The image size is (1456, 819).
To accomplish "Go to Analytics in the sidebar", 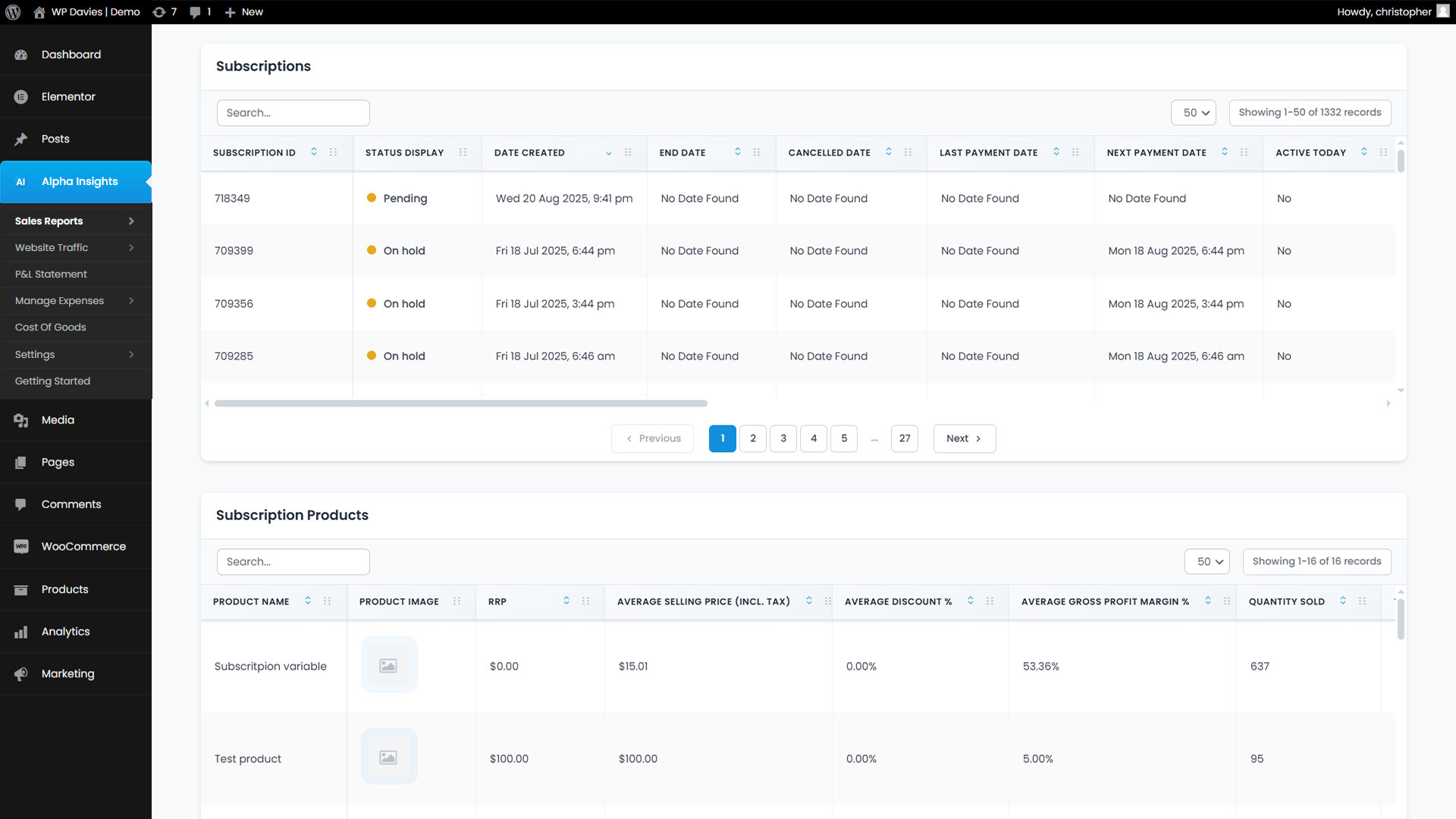I will (65, 631).
